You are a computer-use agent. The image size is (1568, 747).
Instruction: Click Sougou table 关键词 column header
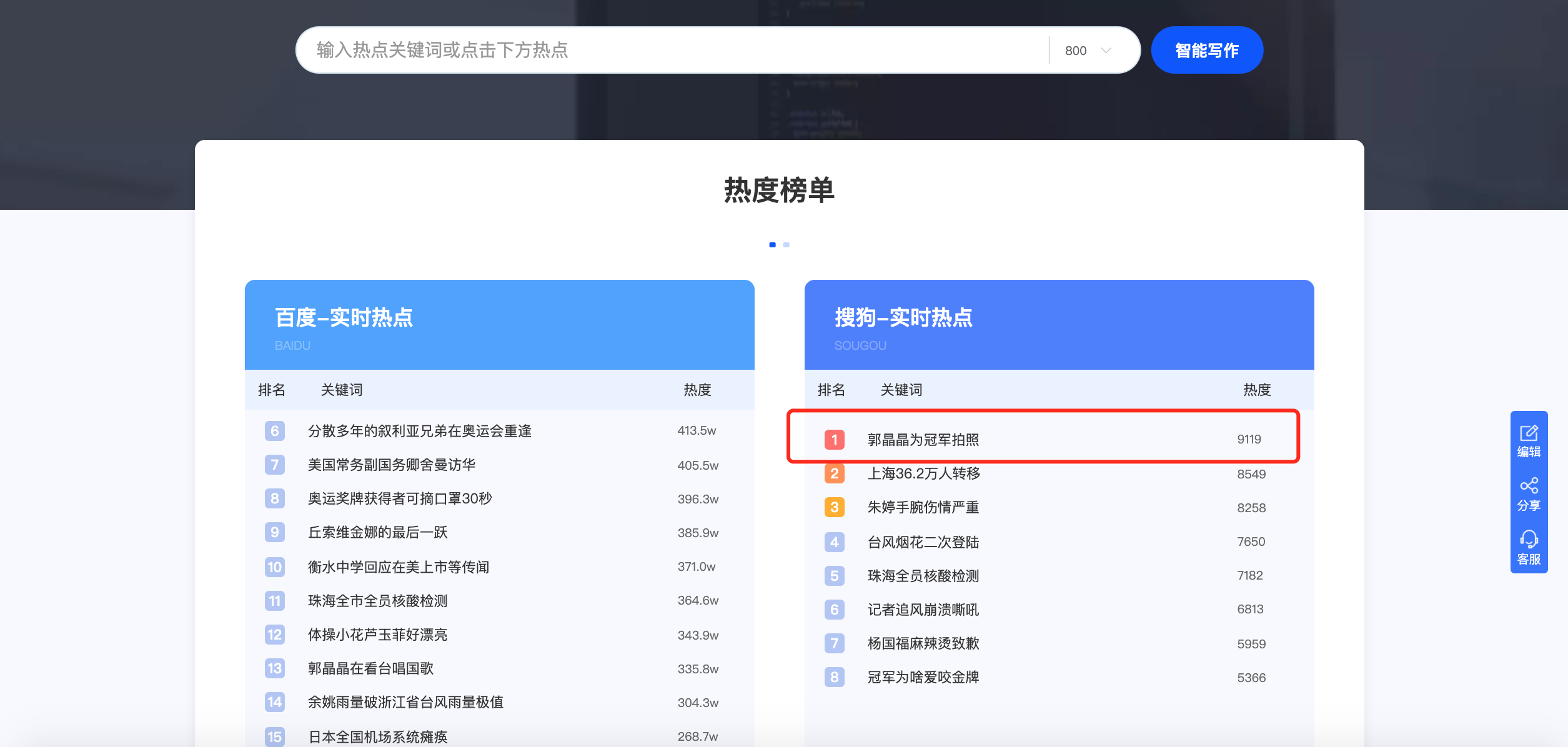(x=901, y=390)
